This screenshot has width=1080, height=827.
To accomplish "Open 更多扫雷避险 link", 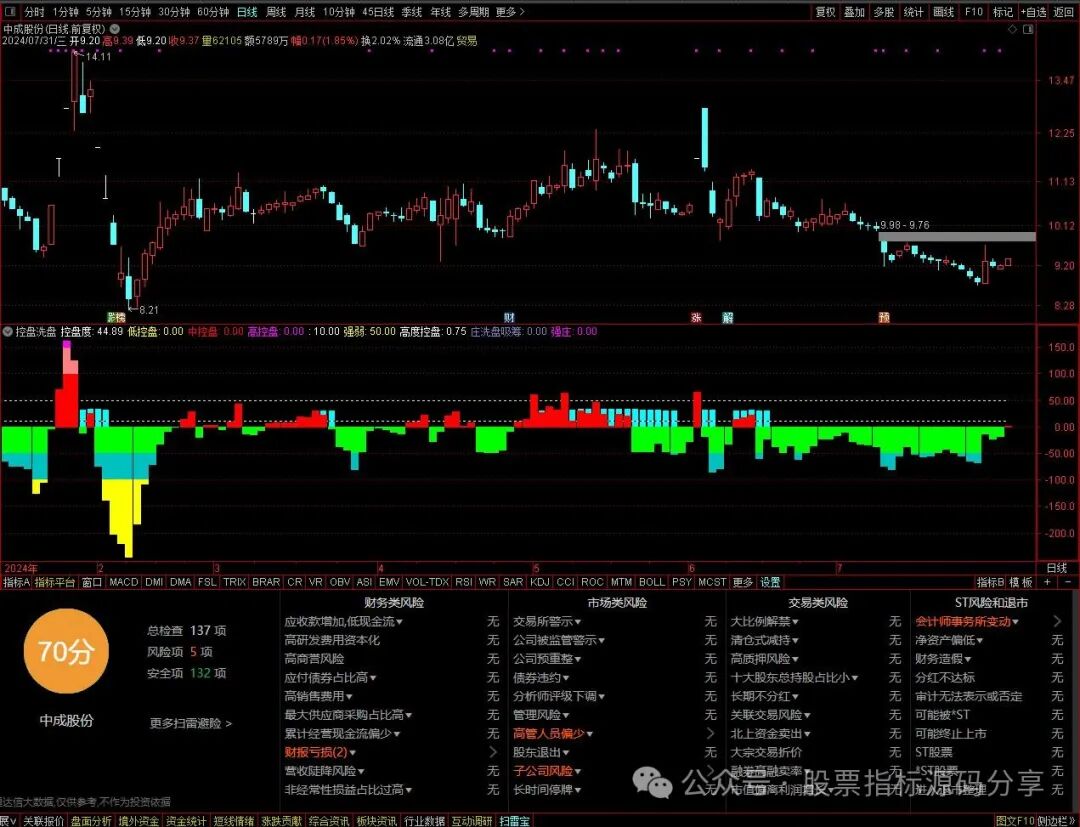I will (x=191, y=723).
